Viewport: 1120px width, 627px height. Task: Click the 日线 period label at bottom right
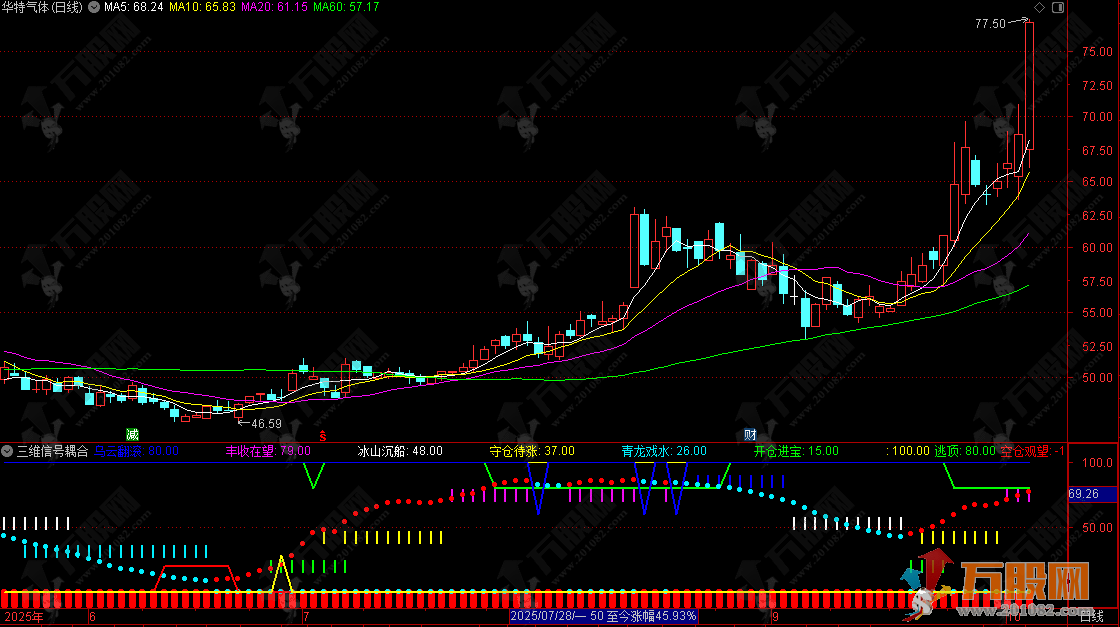1091,617
